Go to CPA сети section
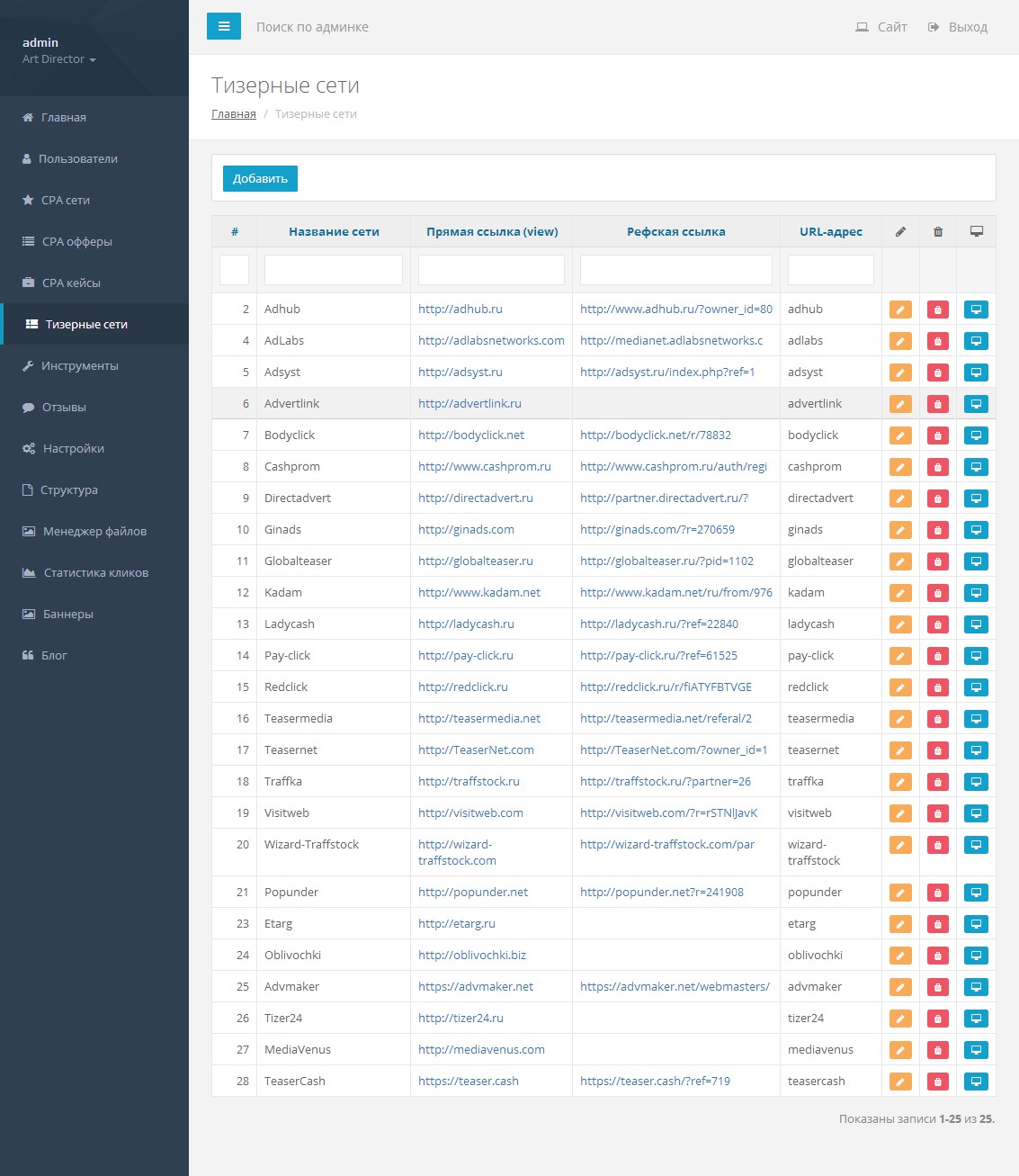Viewport: 1019px width, 1176px height. (94, 200)
